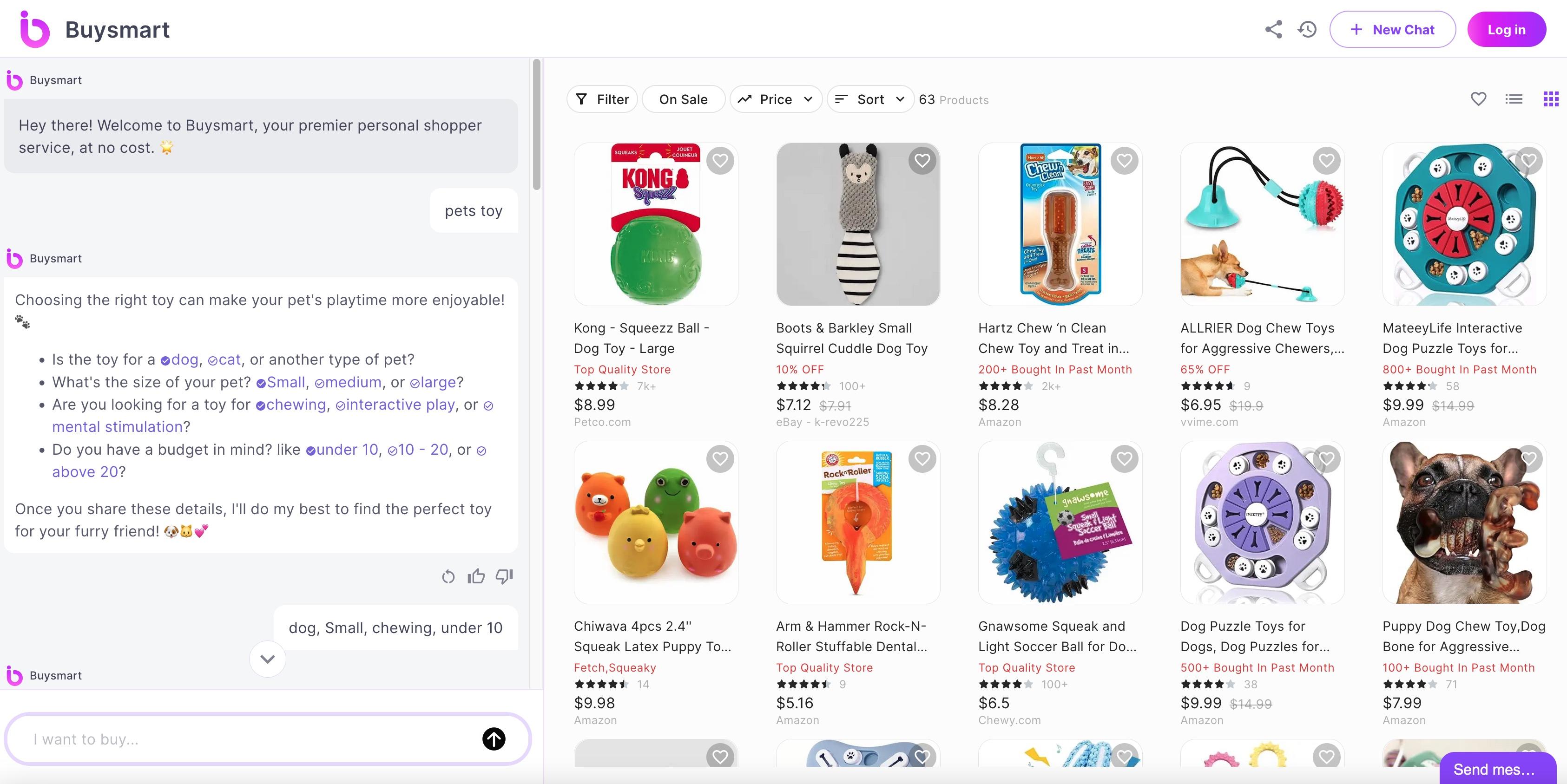This screenshot has height=784, width=1567.
Task: Open the Price dropdown
Action: 776,99
